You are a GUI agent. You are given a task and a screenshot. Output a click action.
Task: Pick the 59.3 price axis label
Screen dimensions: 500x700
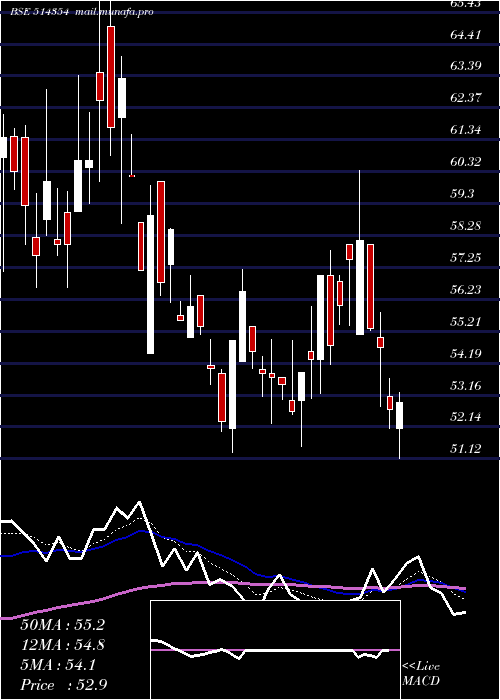point(462,194)
